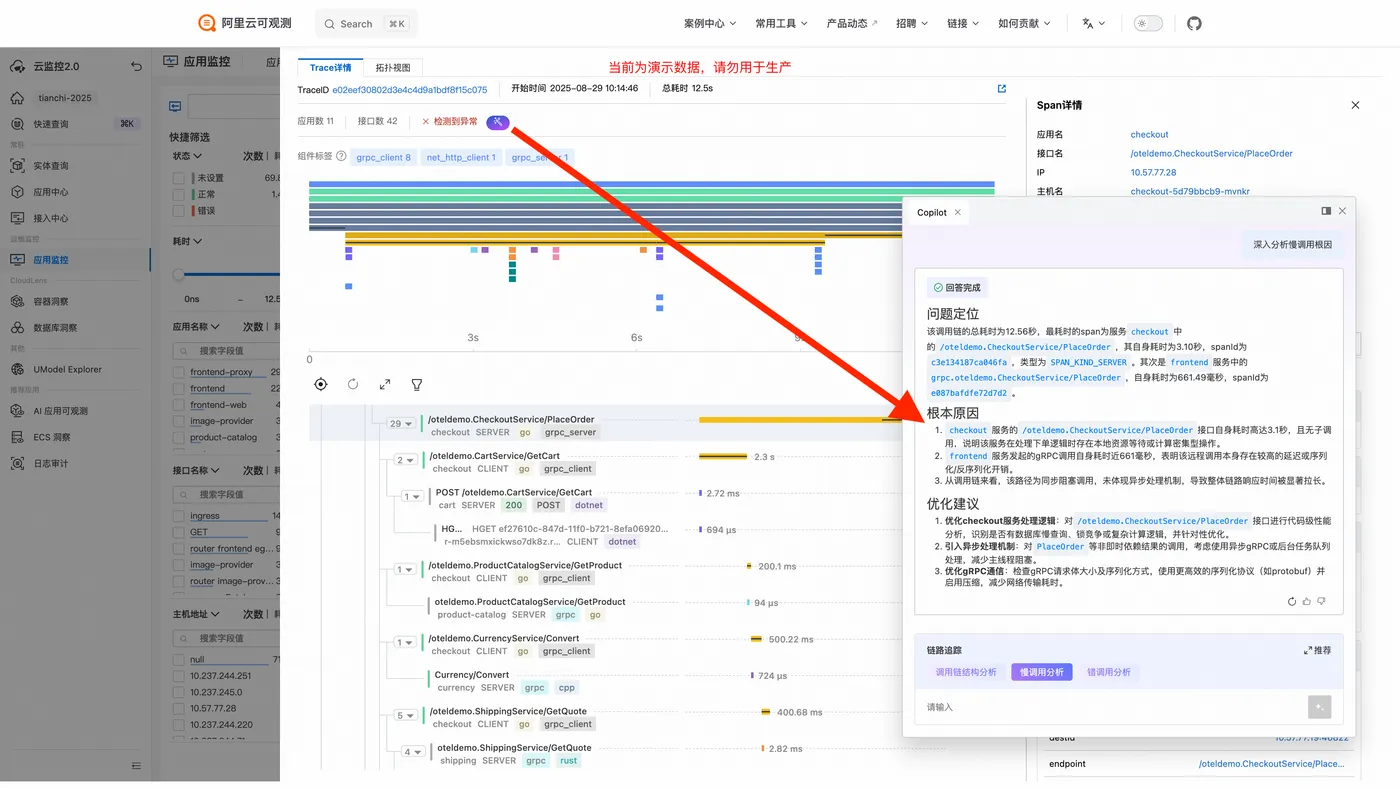
Task: Check the 错误 status checkbox
Action: click(x=179, y=211)
